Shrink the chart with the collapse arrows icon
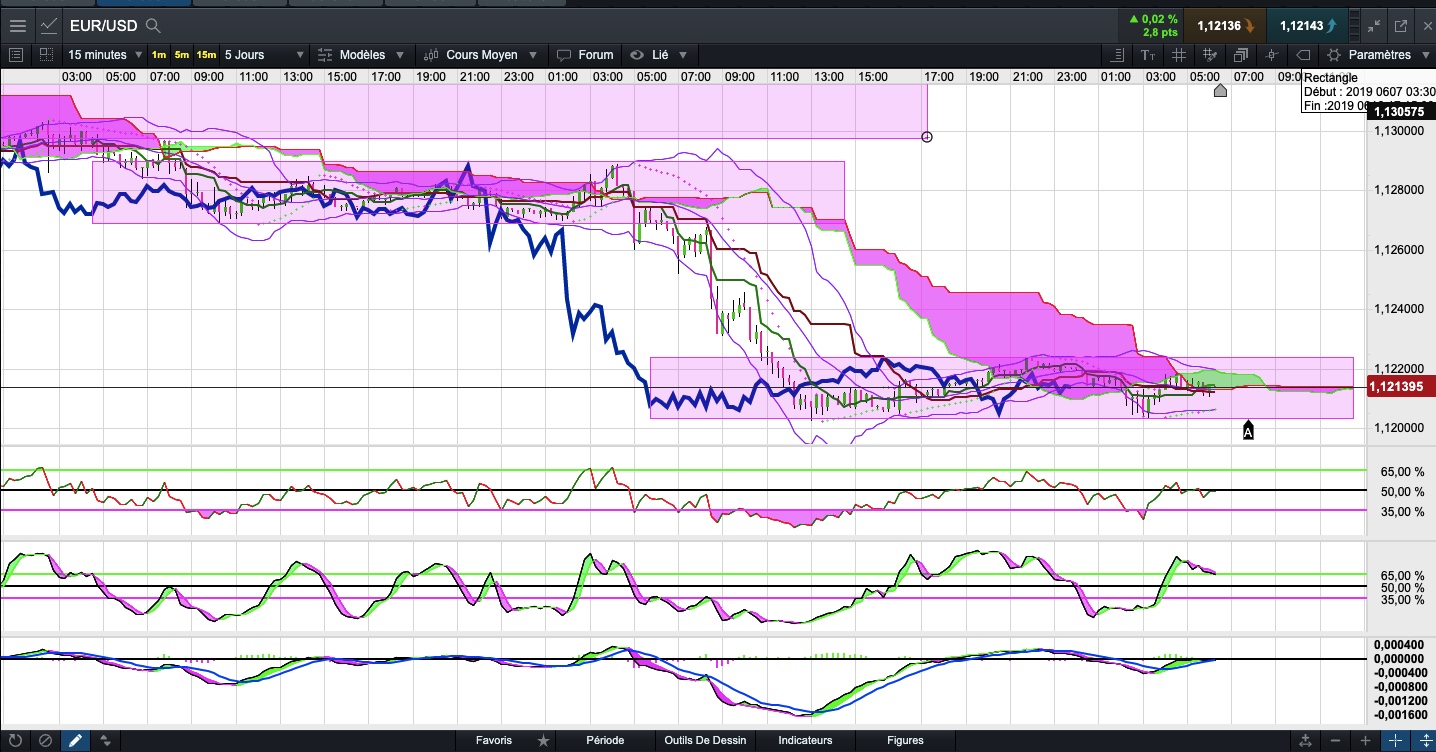The image size is (1436, 752). [1374, 26]
